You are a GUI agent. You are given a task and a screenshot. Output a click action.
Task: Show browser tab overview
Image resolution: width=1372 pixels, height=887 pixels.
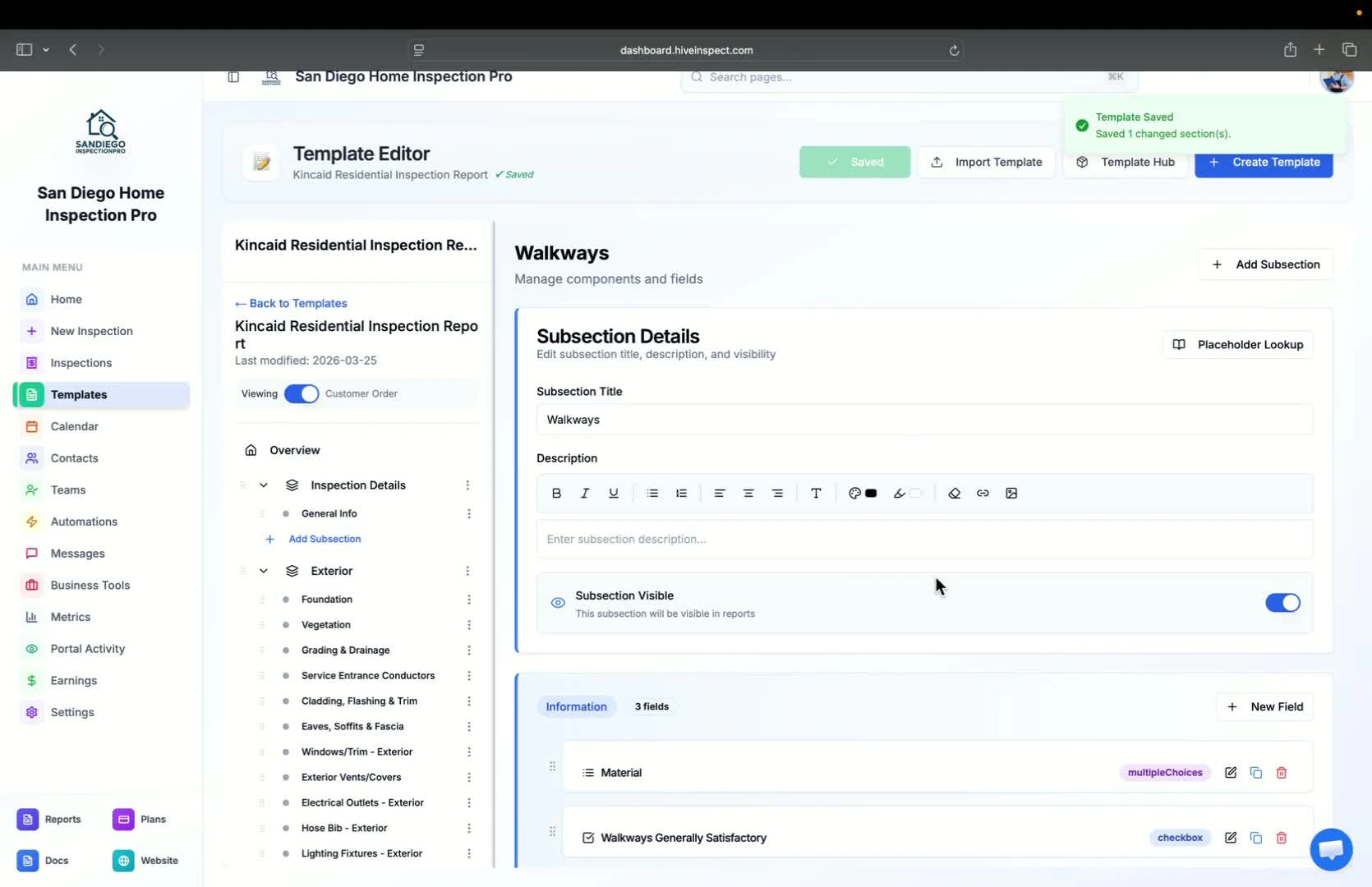coord(1349,50)
